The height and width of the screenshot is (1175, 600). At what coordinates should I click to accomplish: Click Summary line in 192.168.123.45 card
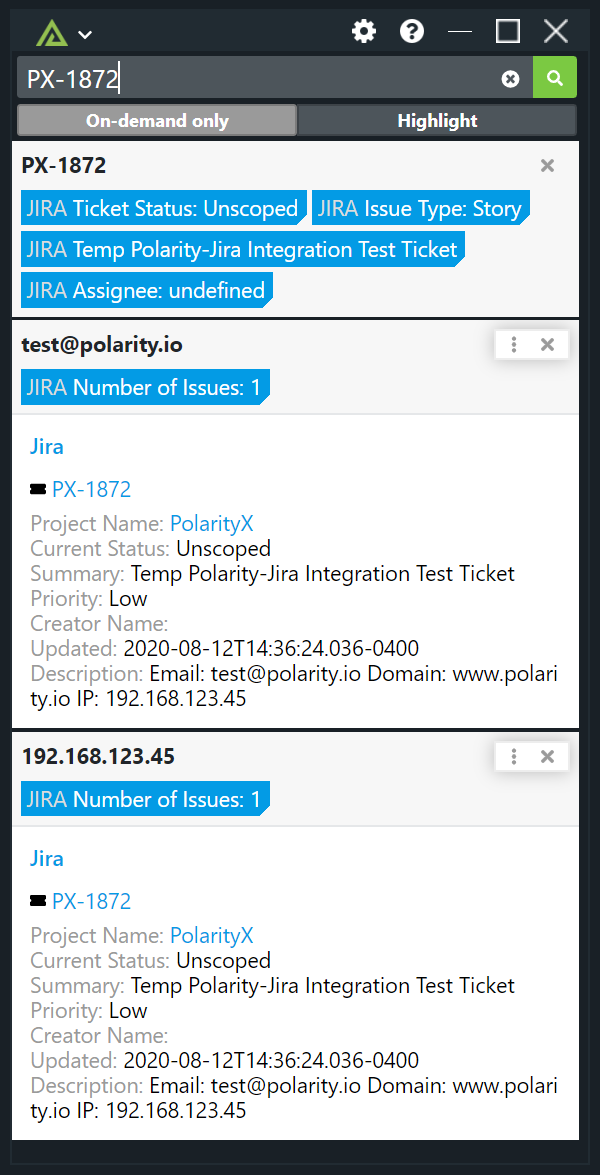273,985
